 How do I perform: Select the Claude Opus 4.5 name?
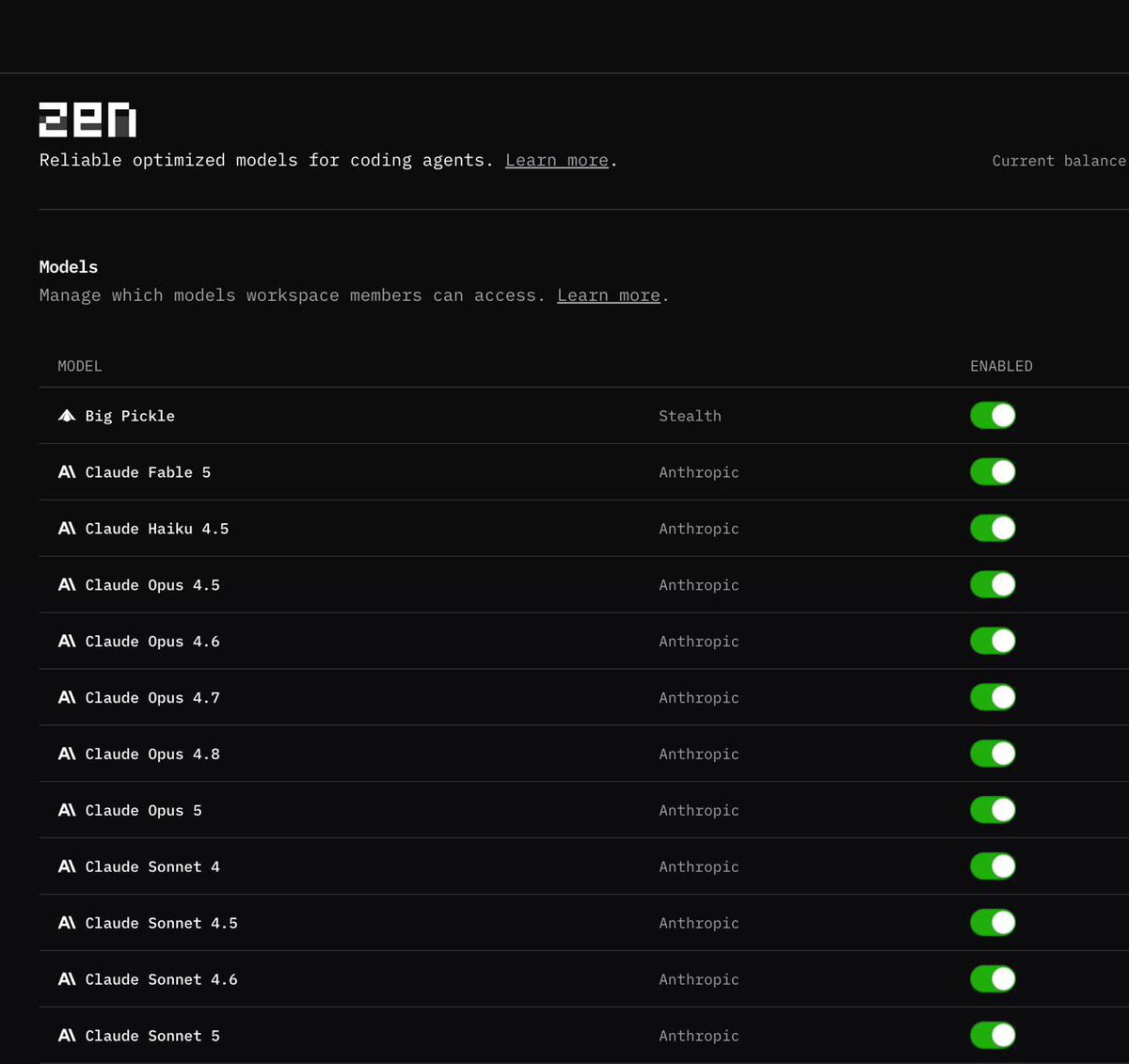[x=152, y=585]
